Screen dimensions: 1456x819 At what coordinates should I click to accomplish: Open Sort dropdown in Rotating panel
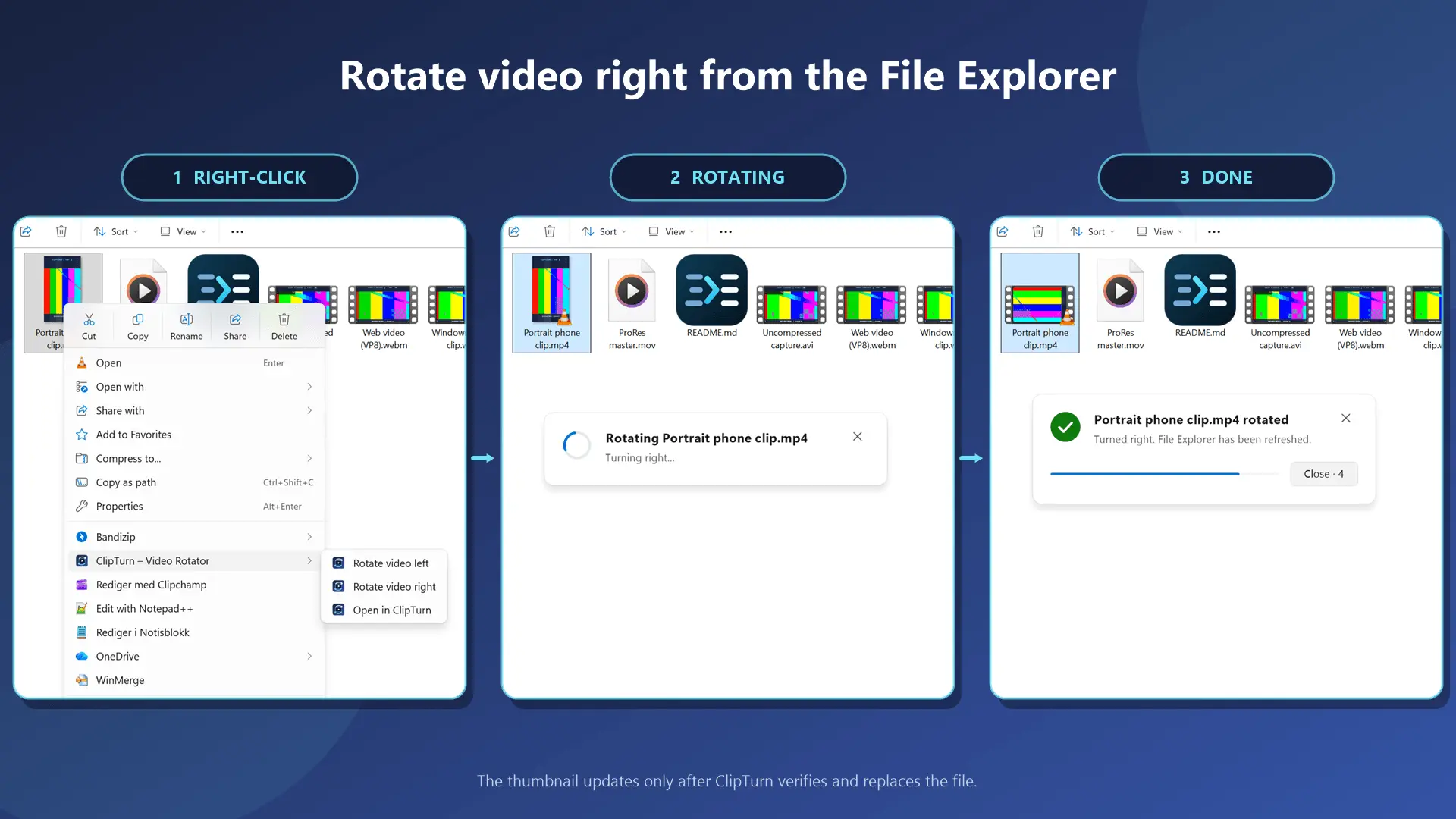point(604,231)
